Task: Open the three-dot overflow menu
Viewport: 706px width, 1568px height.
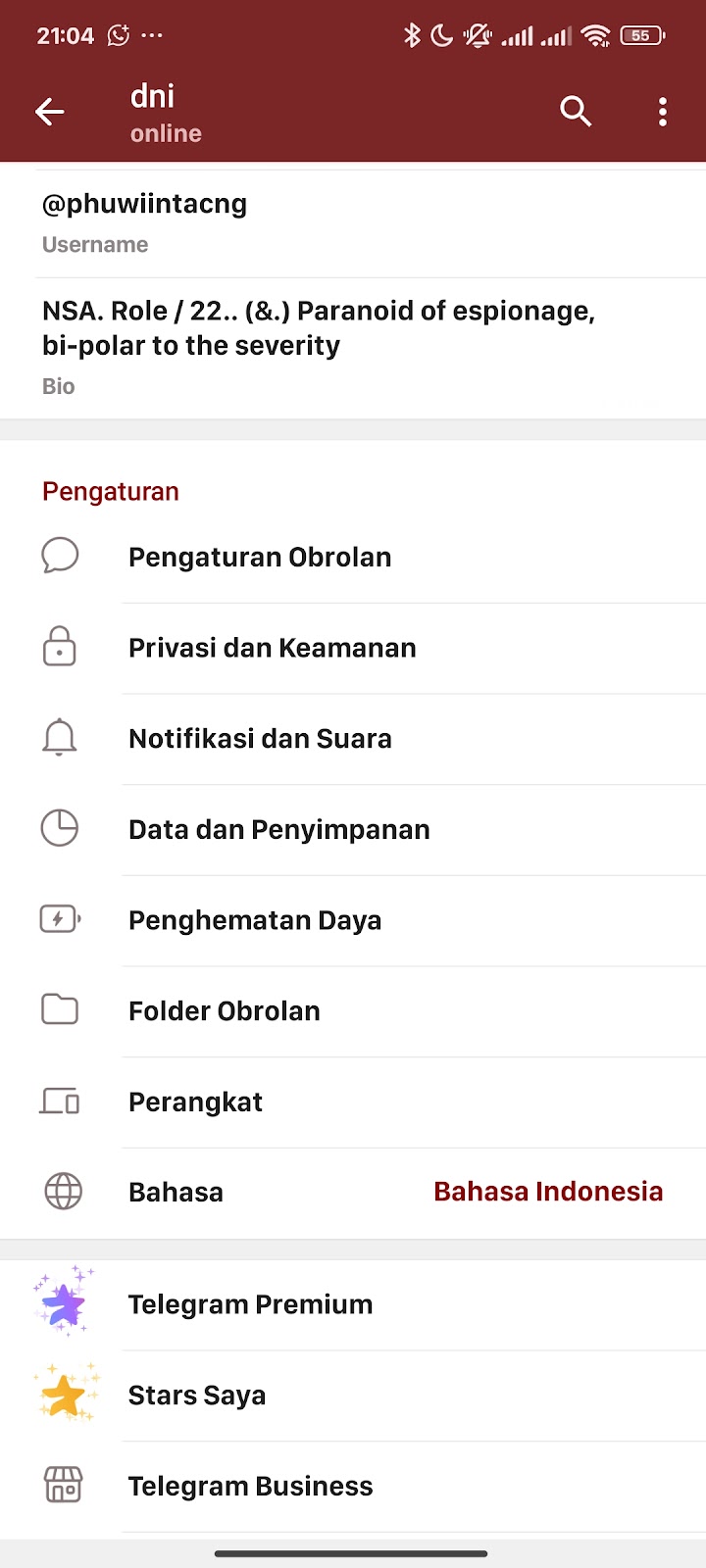Action: (663, 112)
